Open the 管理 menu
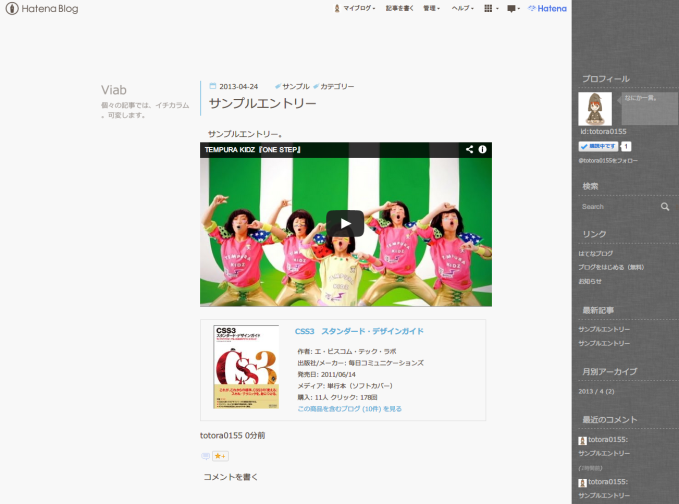Image resolution: width=679 pixels, height=504 pixels. point(431,8)
